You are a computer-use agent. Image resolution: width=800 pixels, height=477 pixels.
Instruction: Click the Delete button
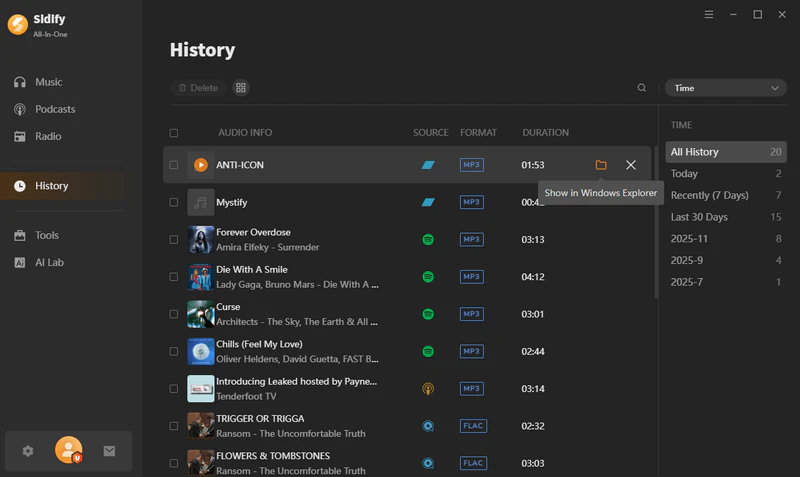[198, 88]
